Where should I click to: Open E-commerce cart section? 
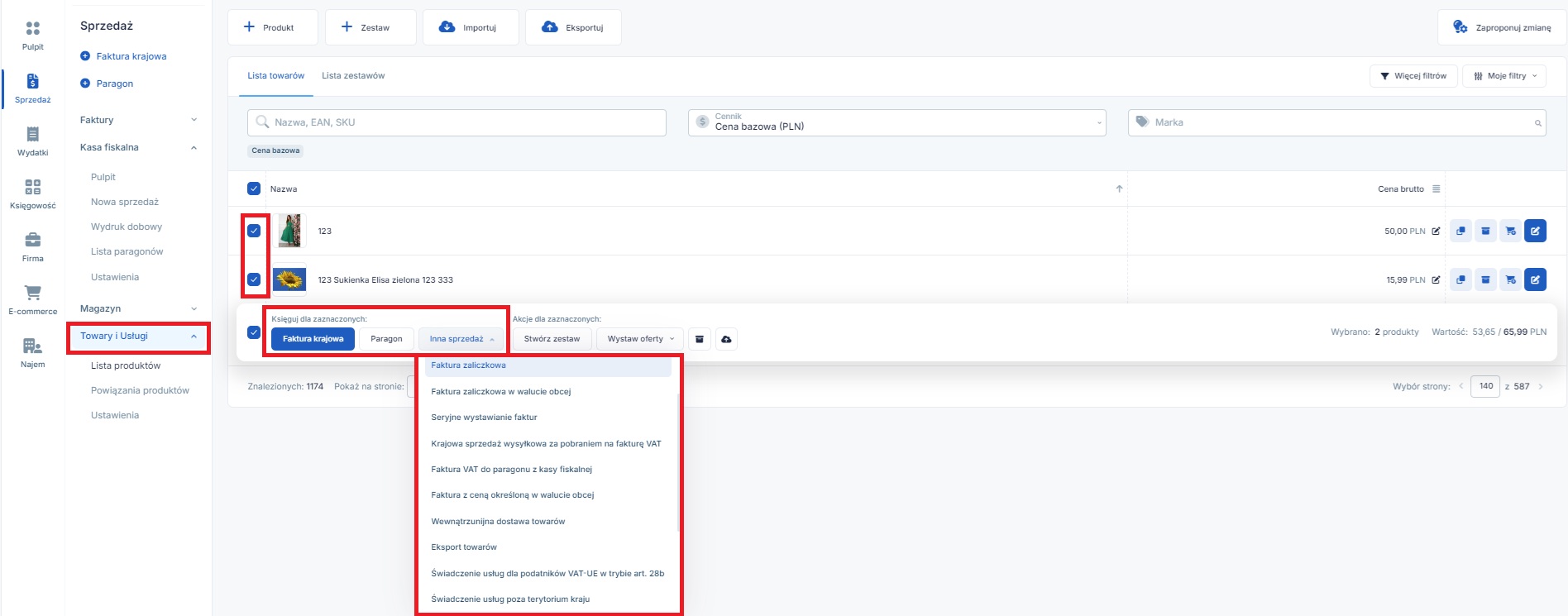click(33, 300)
